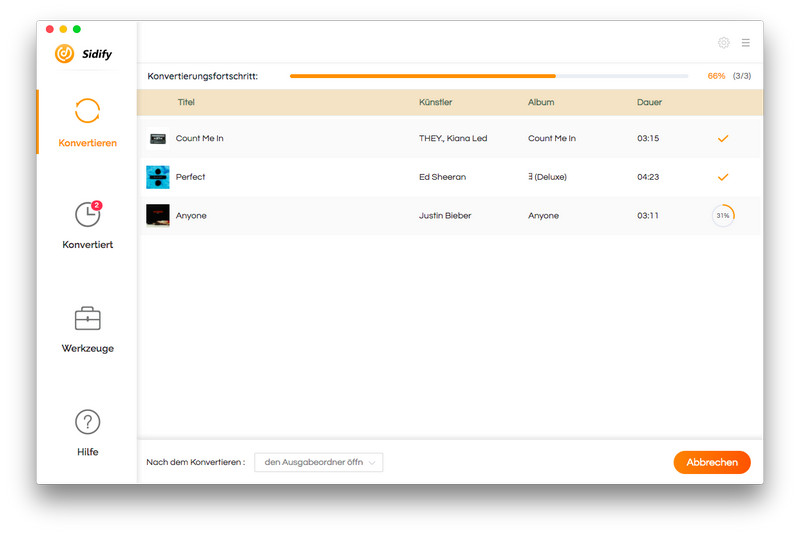Click the song title 'Count Me In'

(x=199, y=138)
